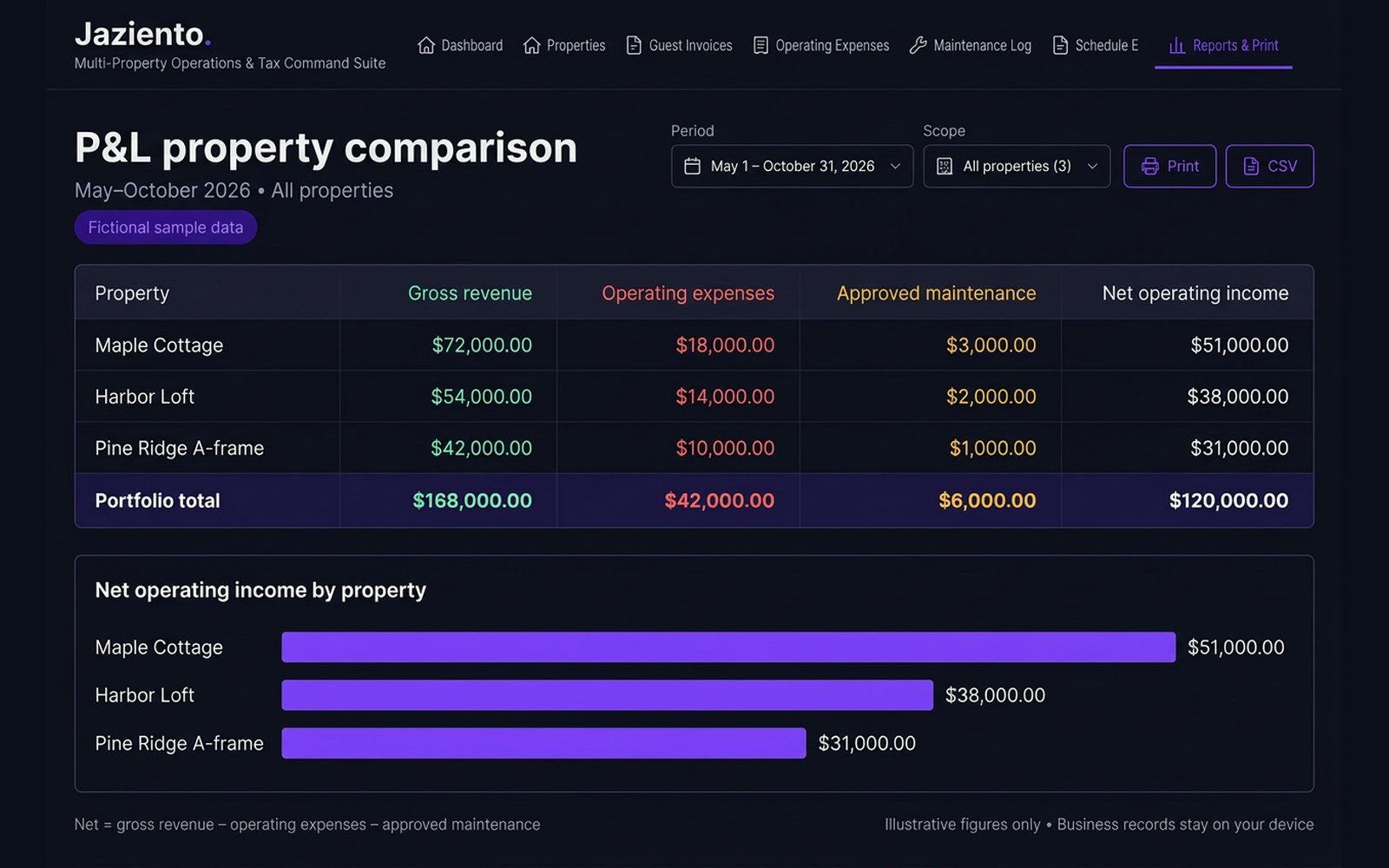Select Pine Ridge A-frame table row name
This screenshot has height=868, width=1389.
179,449
